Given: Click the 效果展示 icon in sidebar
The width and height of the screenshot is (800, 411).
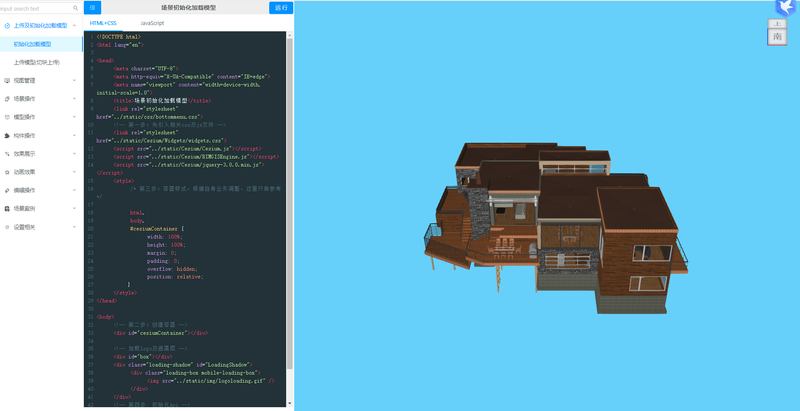Looking at the screenshot, I should (x=7, y=154).
